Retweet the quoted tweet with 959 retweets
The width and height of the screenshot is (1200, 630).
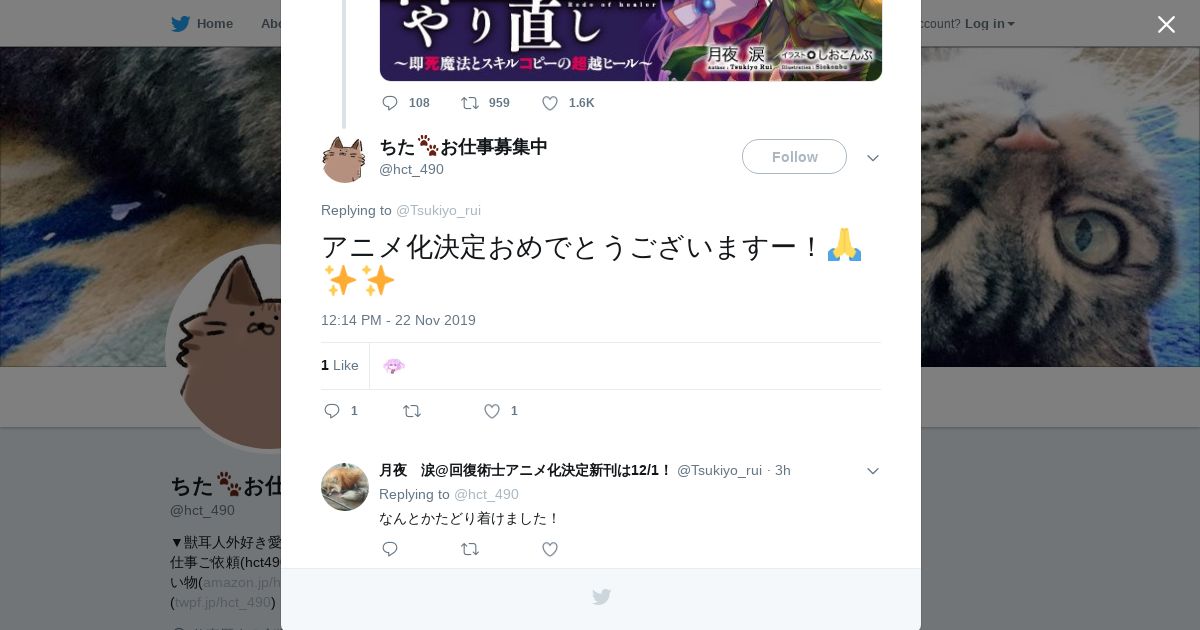(470, 103)
